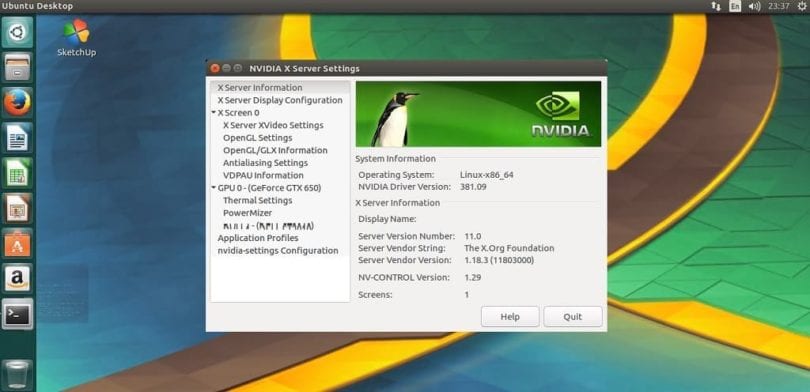The width and height of the screenshot is (810, 392).
Task: Collapse the X Screen 0 tree node
Action: pyautogui.click(x=214, y=113)
